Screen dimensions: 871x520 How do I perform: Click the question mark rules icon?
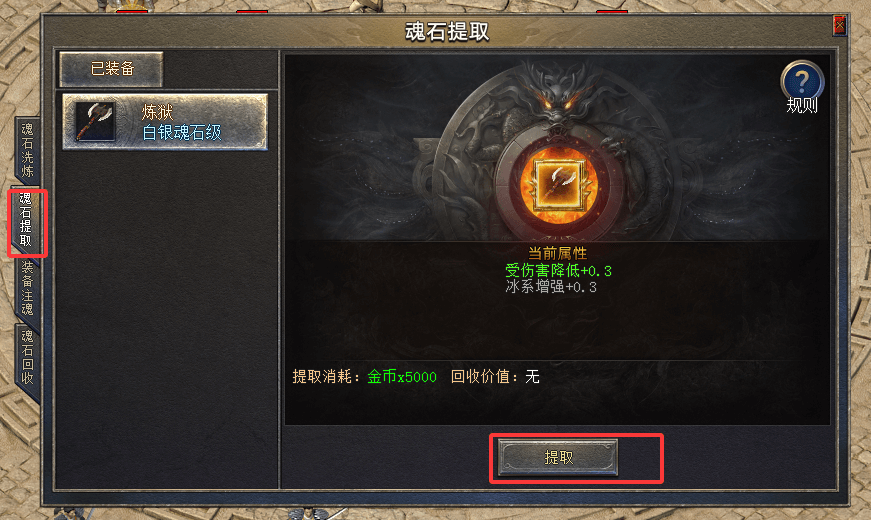click(x=802, y=80)
